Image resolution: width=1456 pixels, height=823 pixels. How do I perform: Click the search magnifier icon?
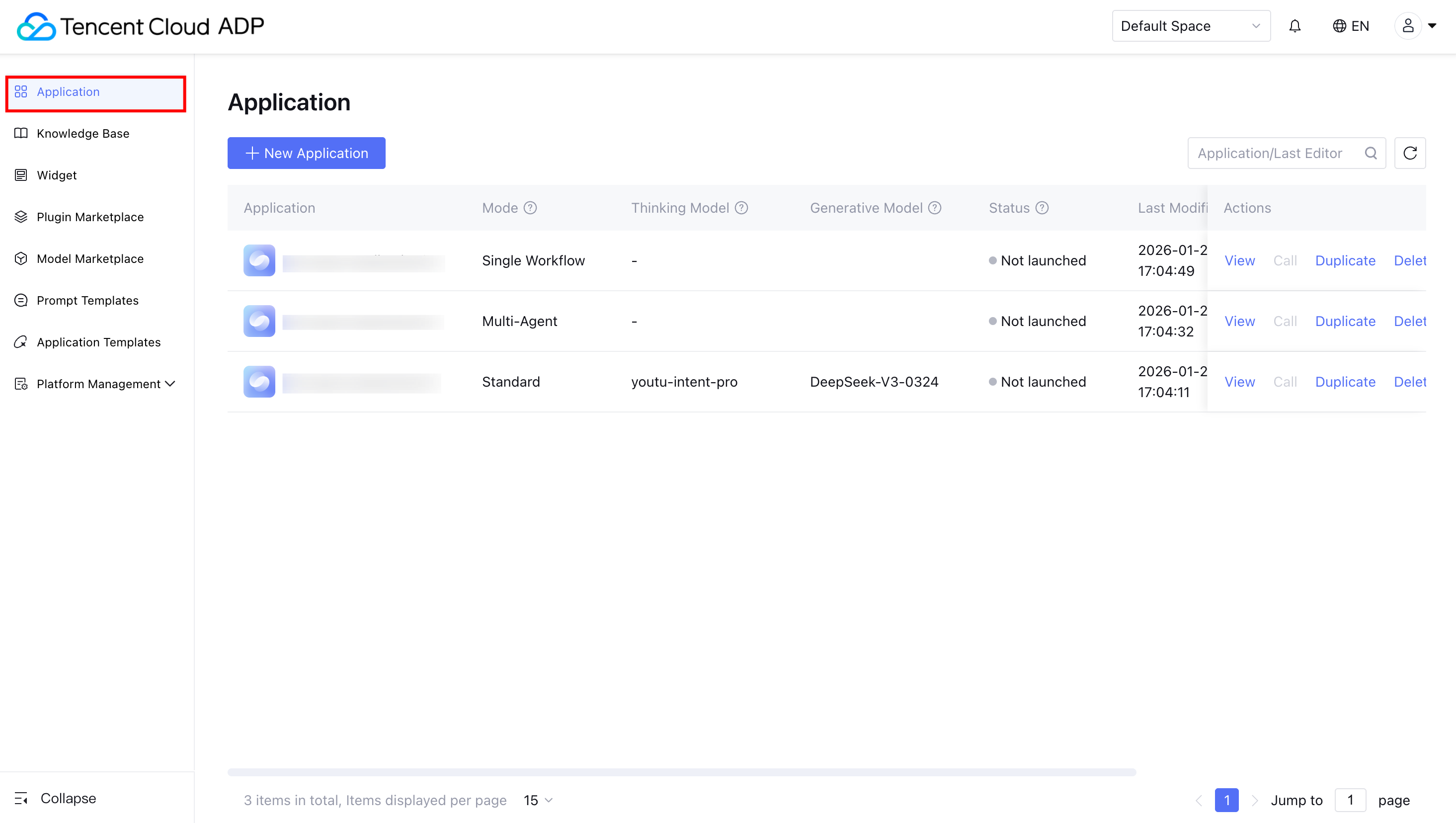point(1371,153)
